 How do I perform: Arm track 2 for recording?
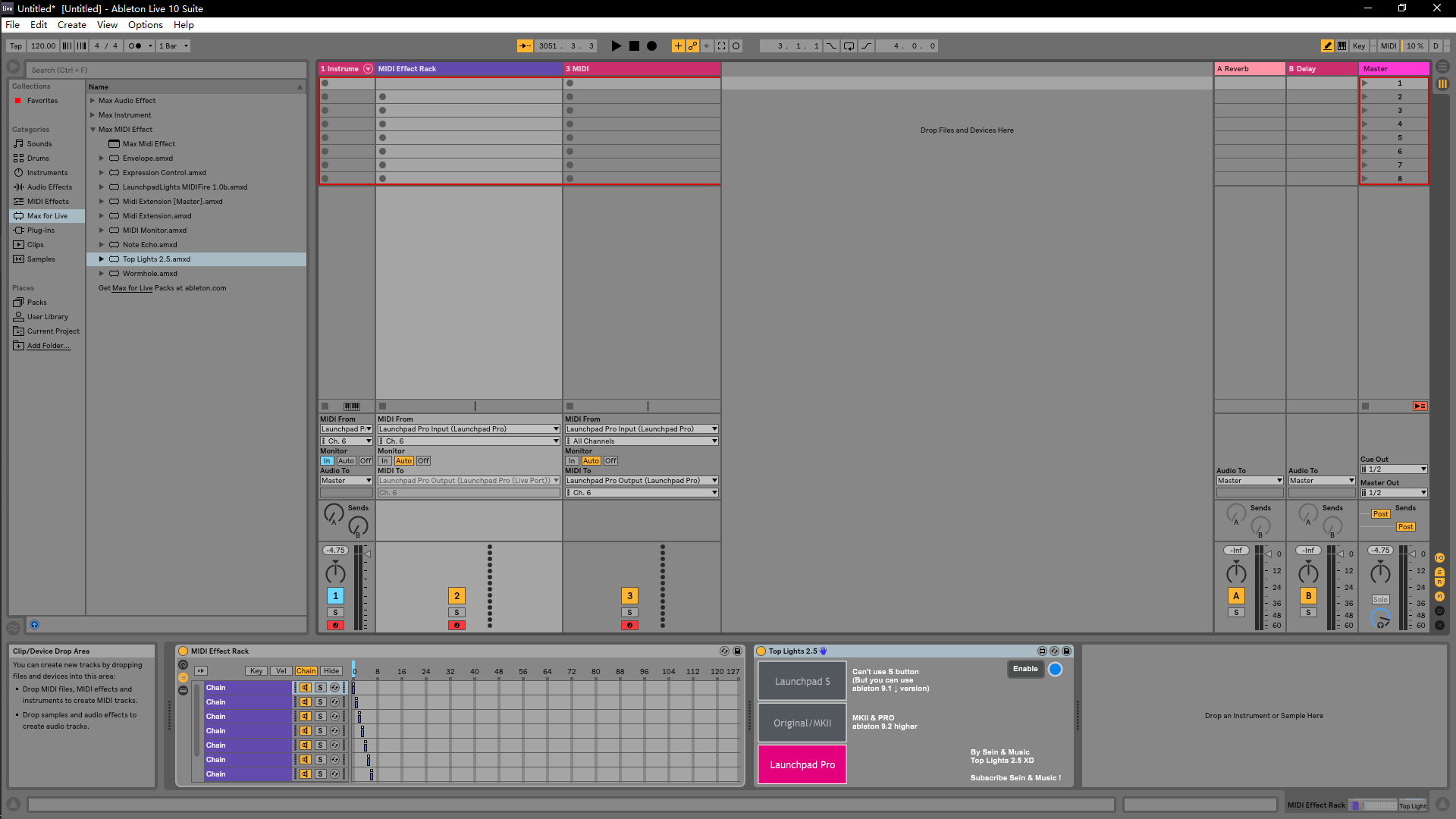pos(457,626)
